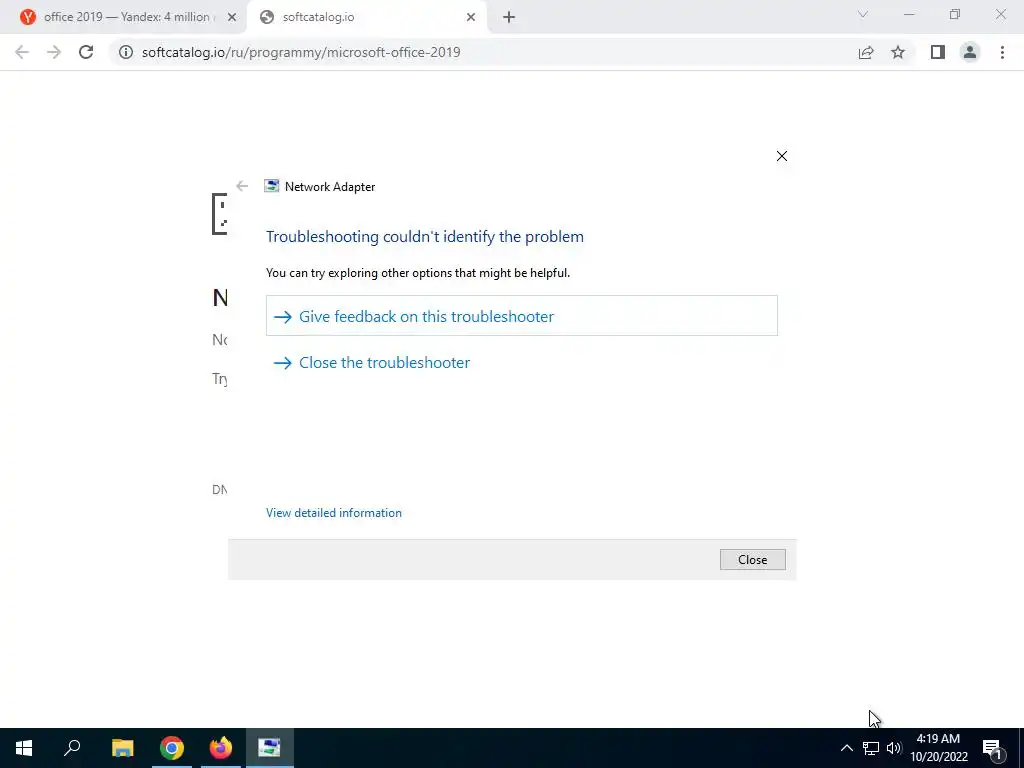Go forward in Chrome history
The width and height of the screenshot is (1024, 768).
coord(54,52)
